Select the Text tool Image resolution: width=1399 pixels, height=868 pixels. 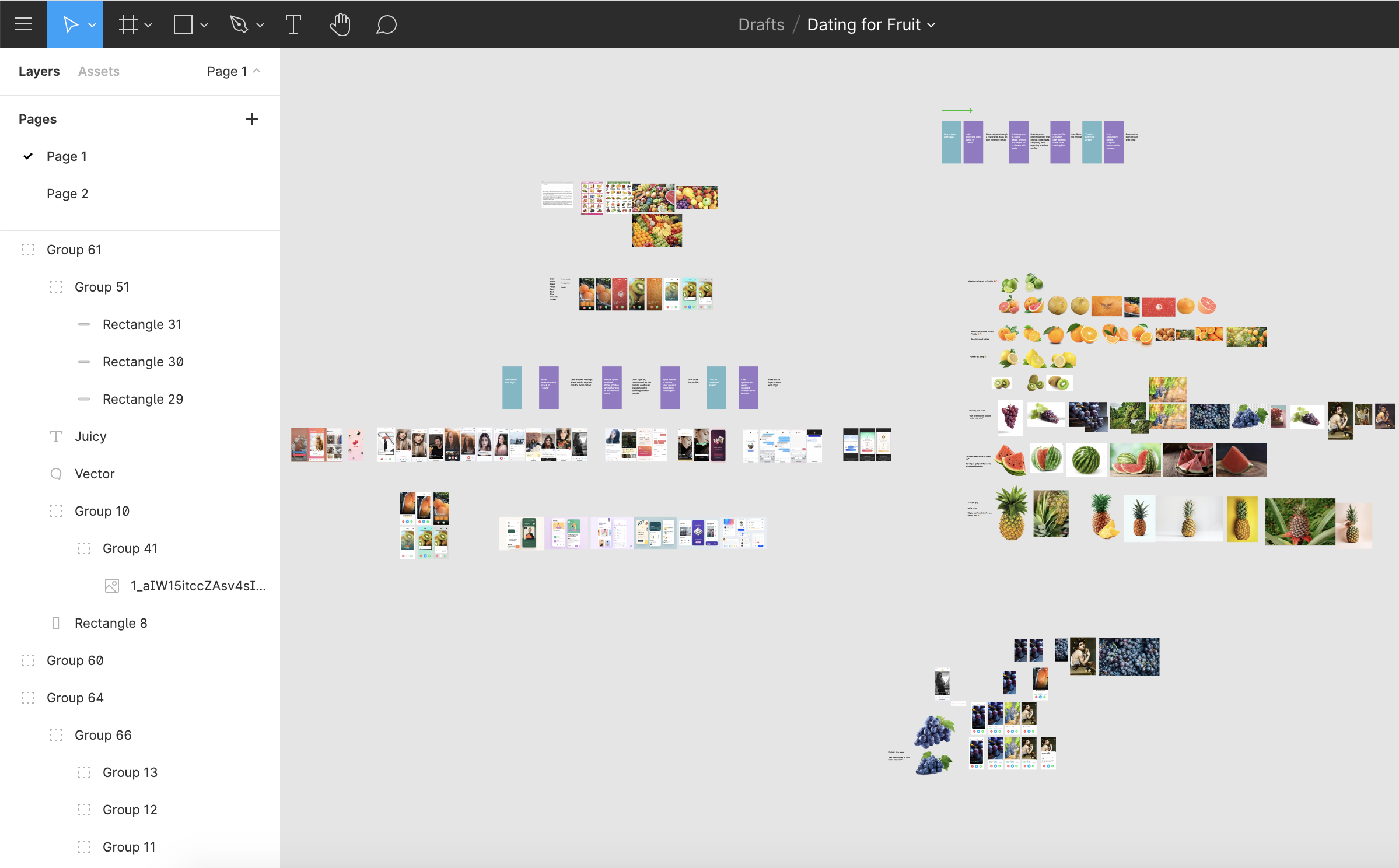(x=293, y=24)
